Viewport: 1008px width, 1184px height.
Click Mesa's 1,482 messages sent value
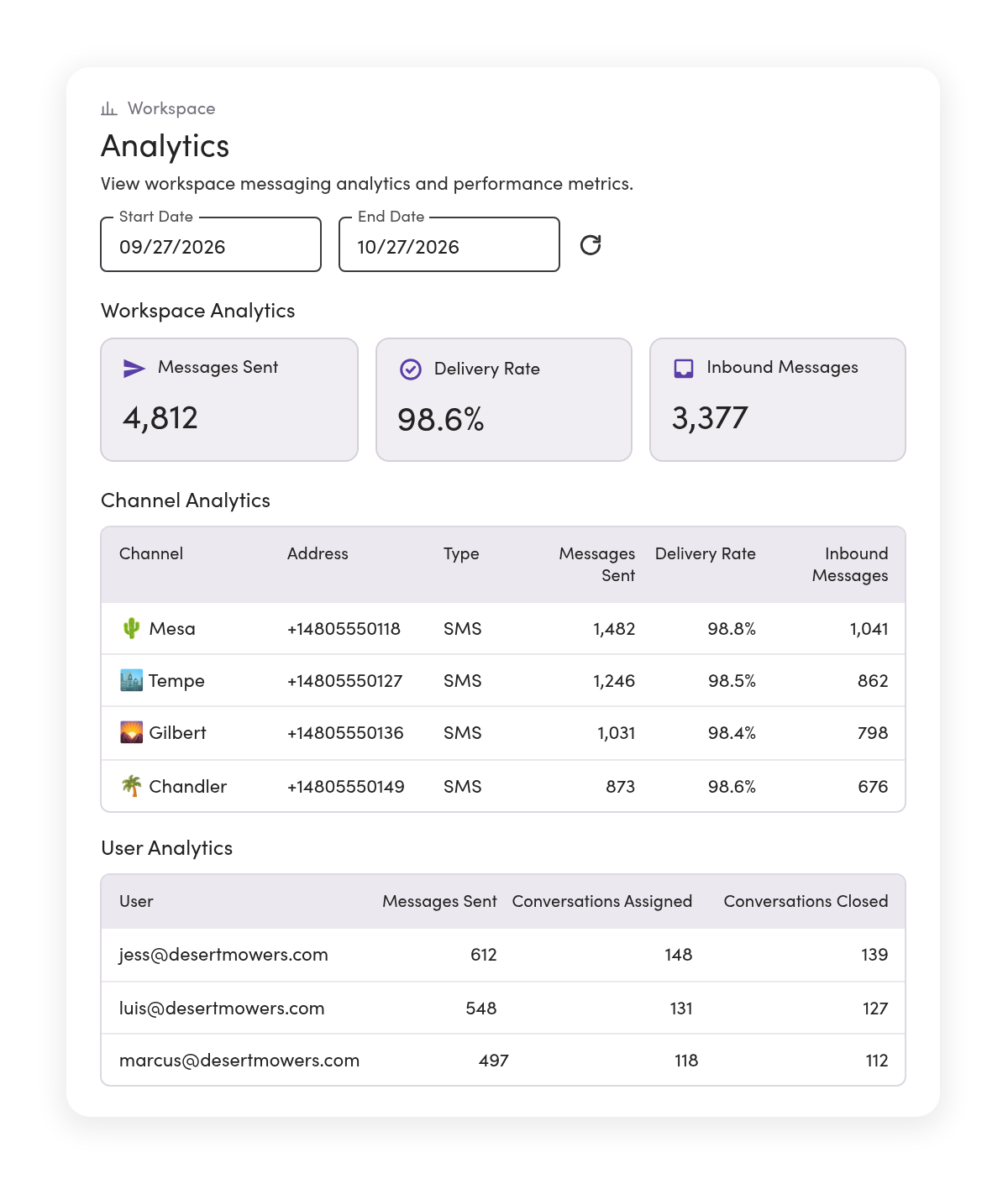coord(614,629)
